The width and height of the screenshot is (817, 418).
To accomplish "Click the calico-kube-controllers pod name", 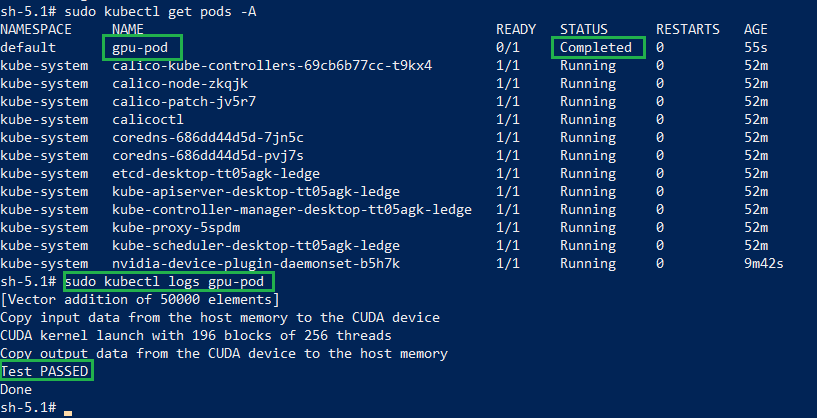I will pos(272,65).
